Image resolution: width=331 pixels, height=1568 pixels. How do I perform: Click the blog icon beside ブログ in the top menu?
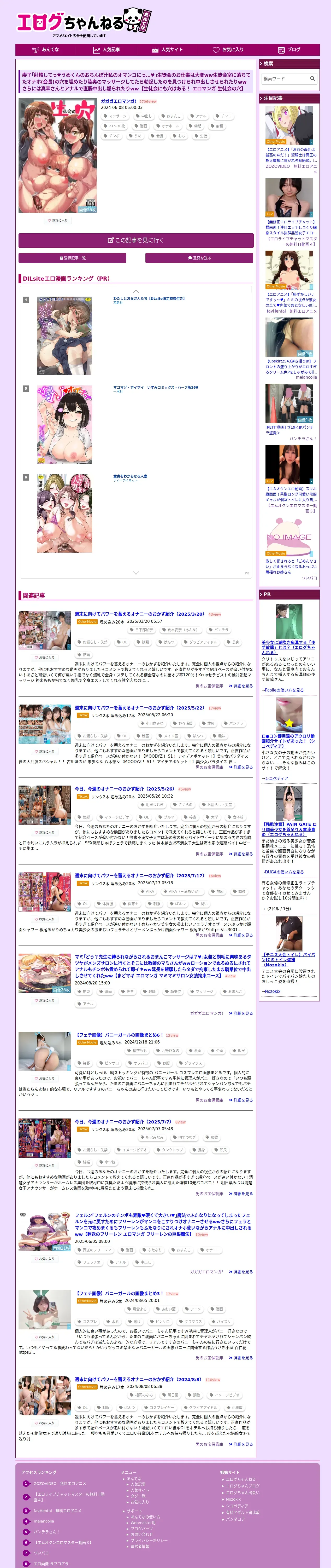coord(281,50)
